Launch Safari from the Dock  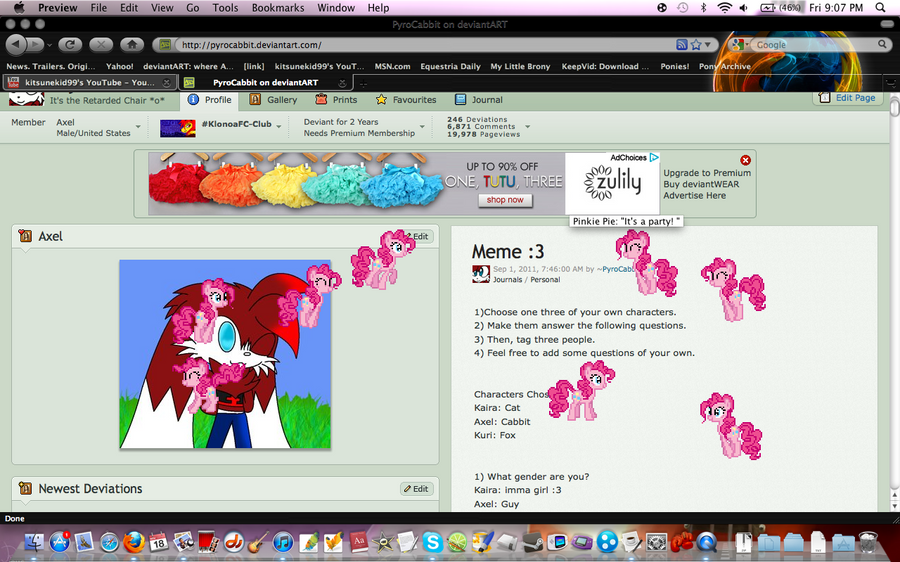click(x=109, y=541)
